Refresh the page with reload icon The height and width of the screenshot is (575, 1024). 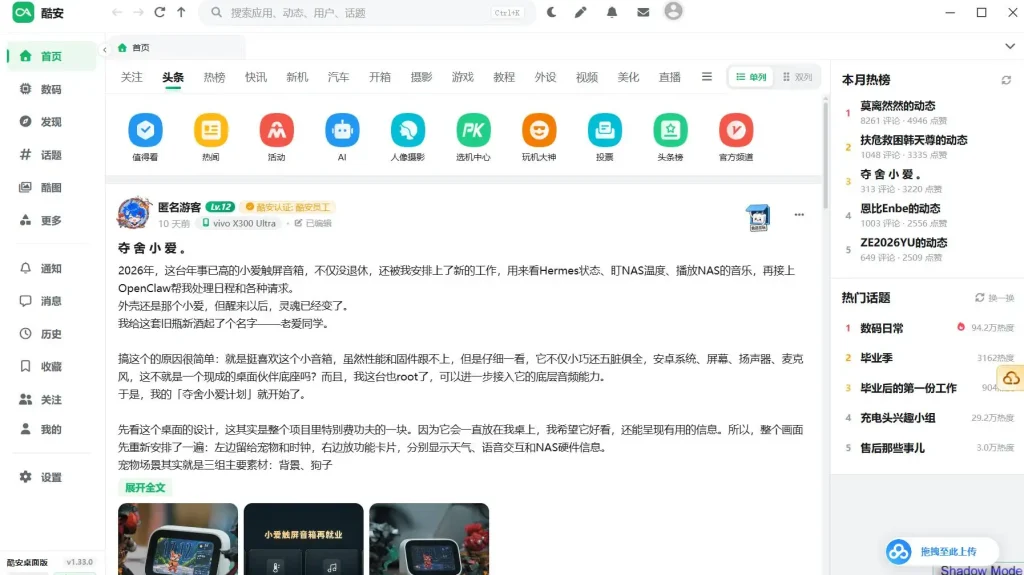pos(159,12)
